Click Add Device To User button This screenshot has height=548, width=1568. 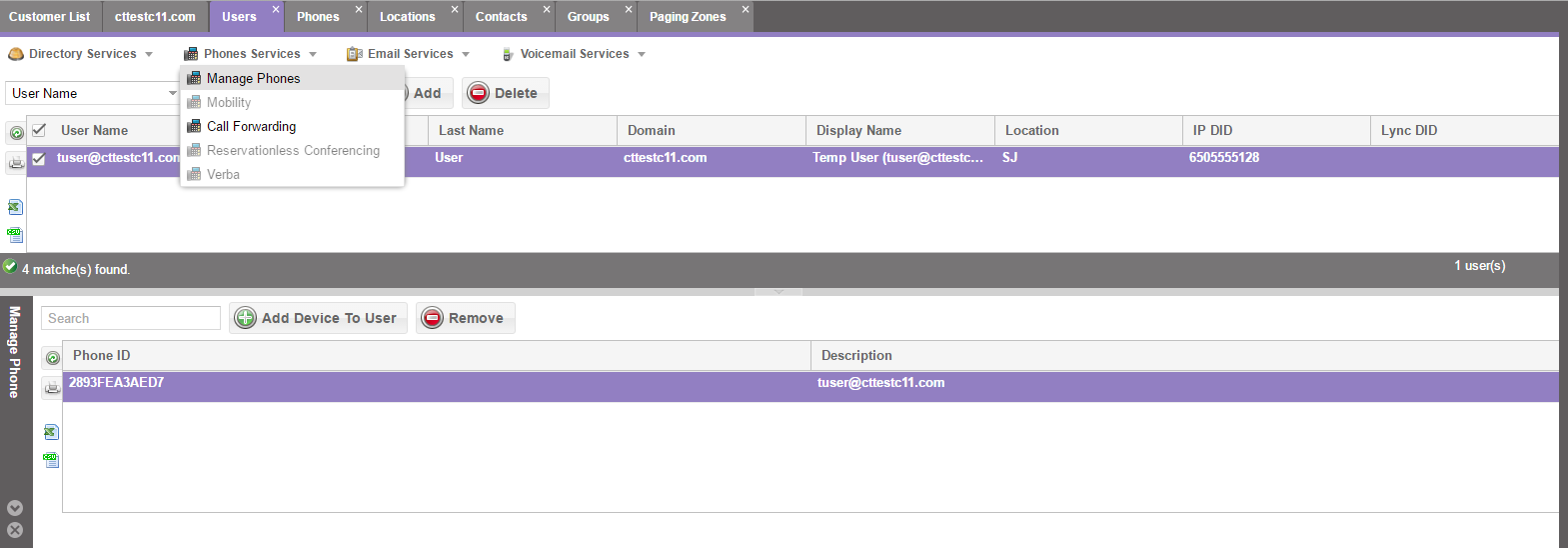pyautogui.click(x=318, y=318)
